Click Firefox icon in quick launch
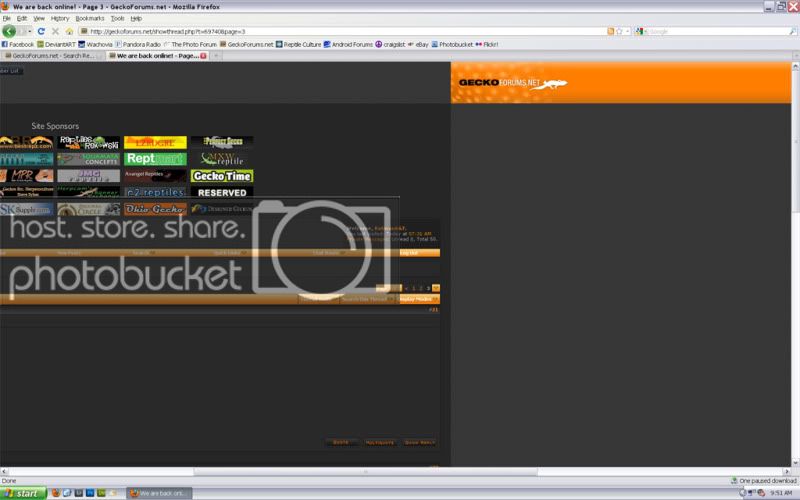The width and height of the screenshot is (800, 500). pos(56,493)
